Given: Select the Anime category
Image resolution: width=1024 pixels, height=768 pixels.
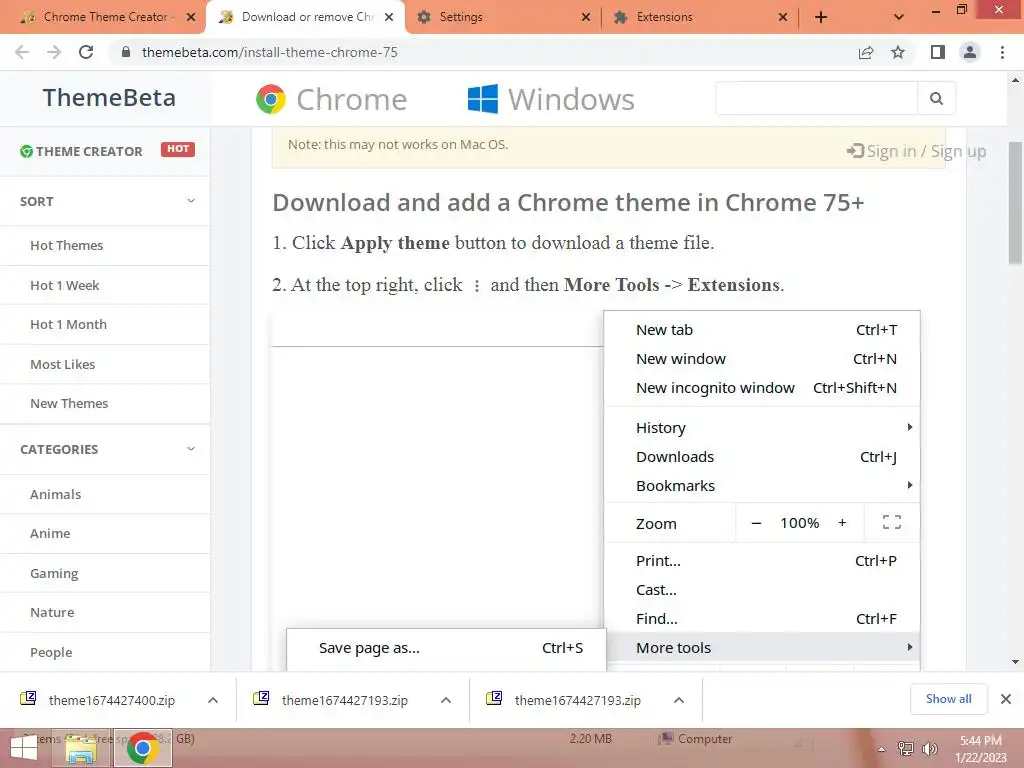Looking at the screenshot, I should pyautogui.click(x=50, y=534).
